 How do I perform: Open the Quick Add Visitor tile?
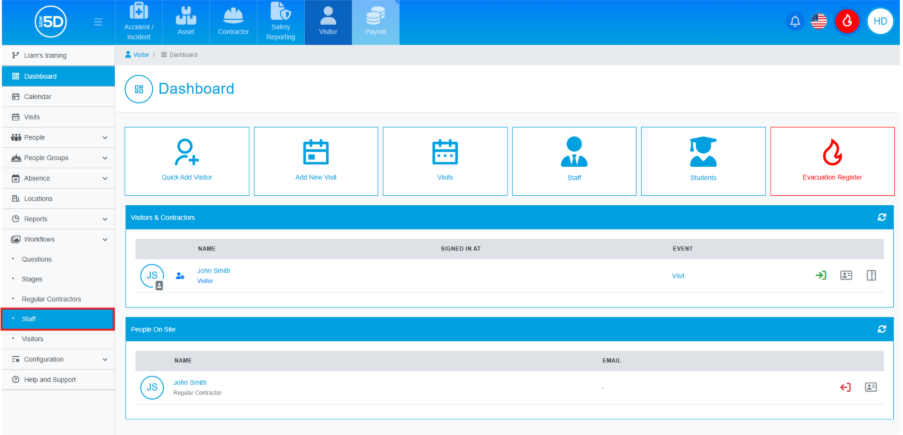click(x=187, y=160)
